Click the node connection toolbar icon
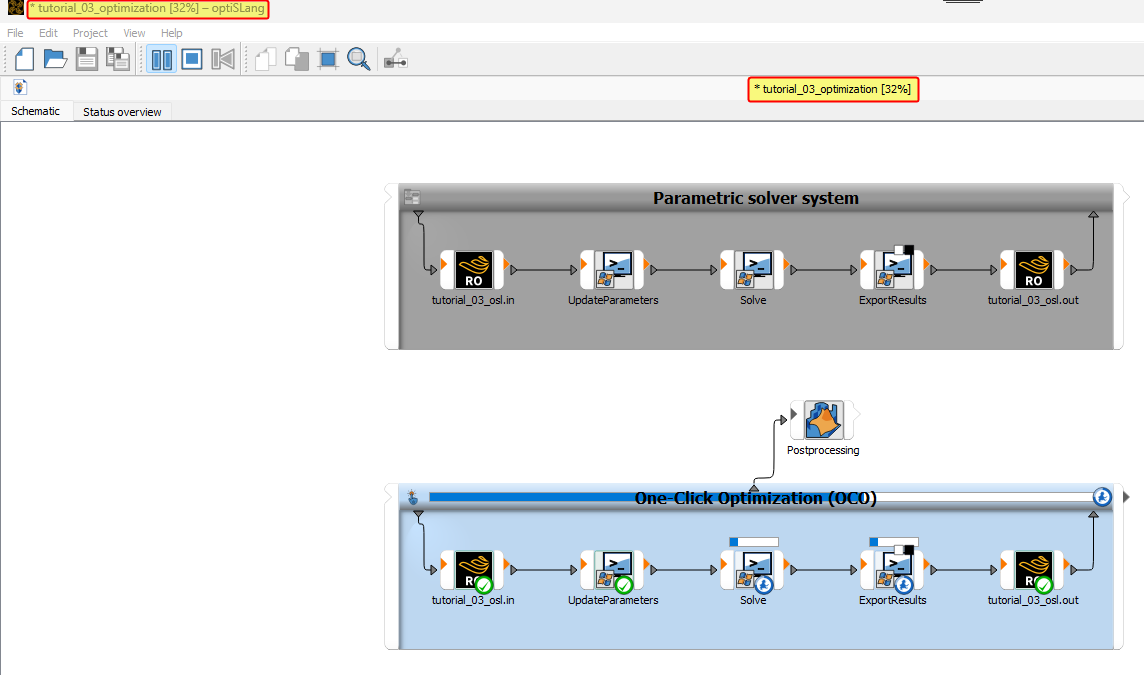This screenshot has height=675, width=1144. pyautogui.click(x=395, y=59)
